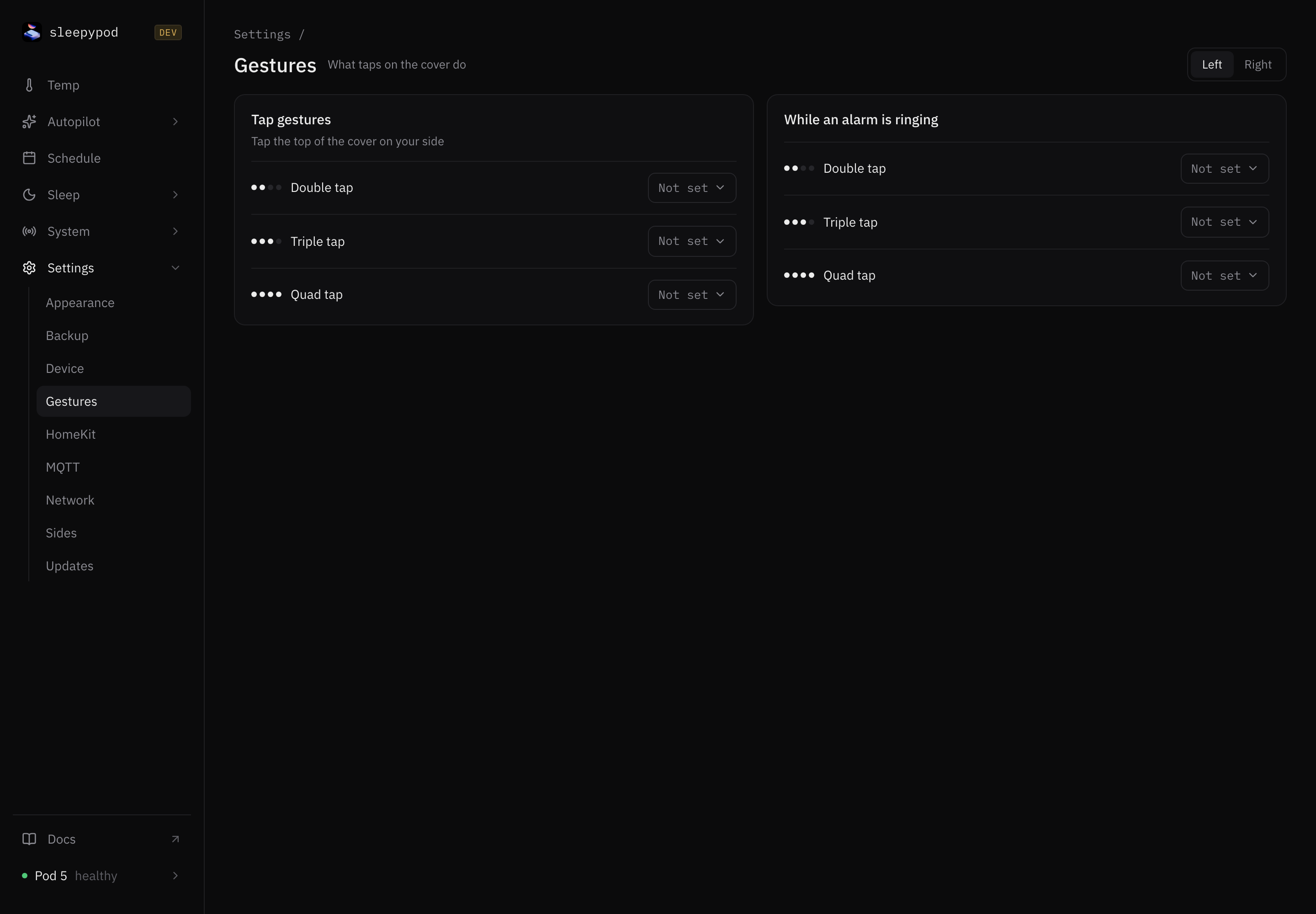Click the Settings gear icon

(x=29, y=268)
